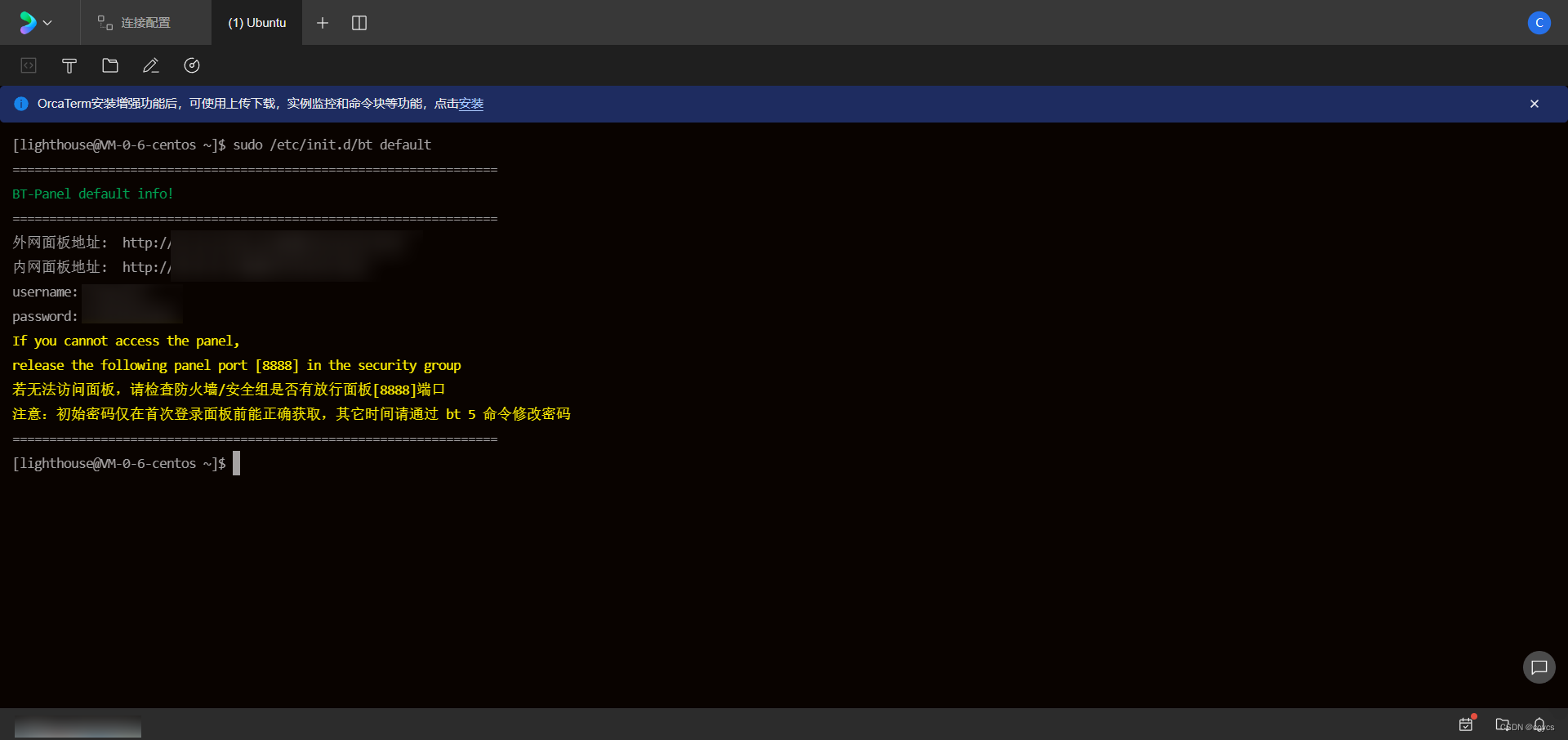Focus the terminal prompt cursor at bottom
Screen dimensions: 1568x740
pos(236,463)
